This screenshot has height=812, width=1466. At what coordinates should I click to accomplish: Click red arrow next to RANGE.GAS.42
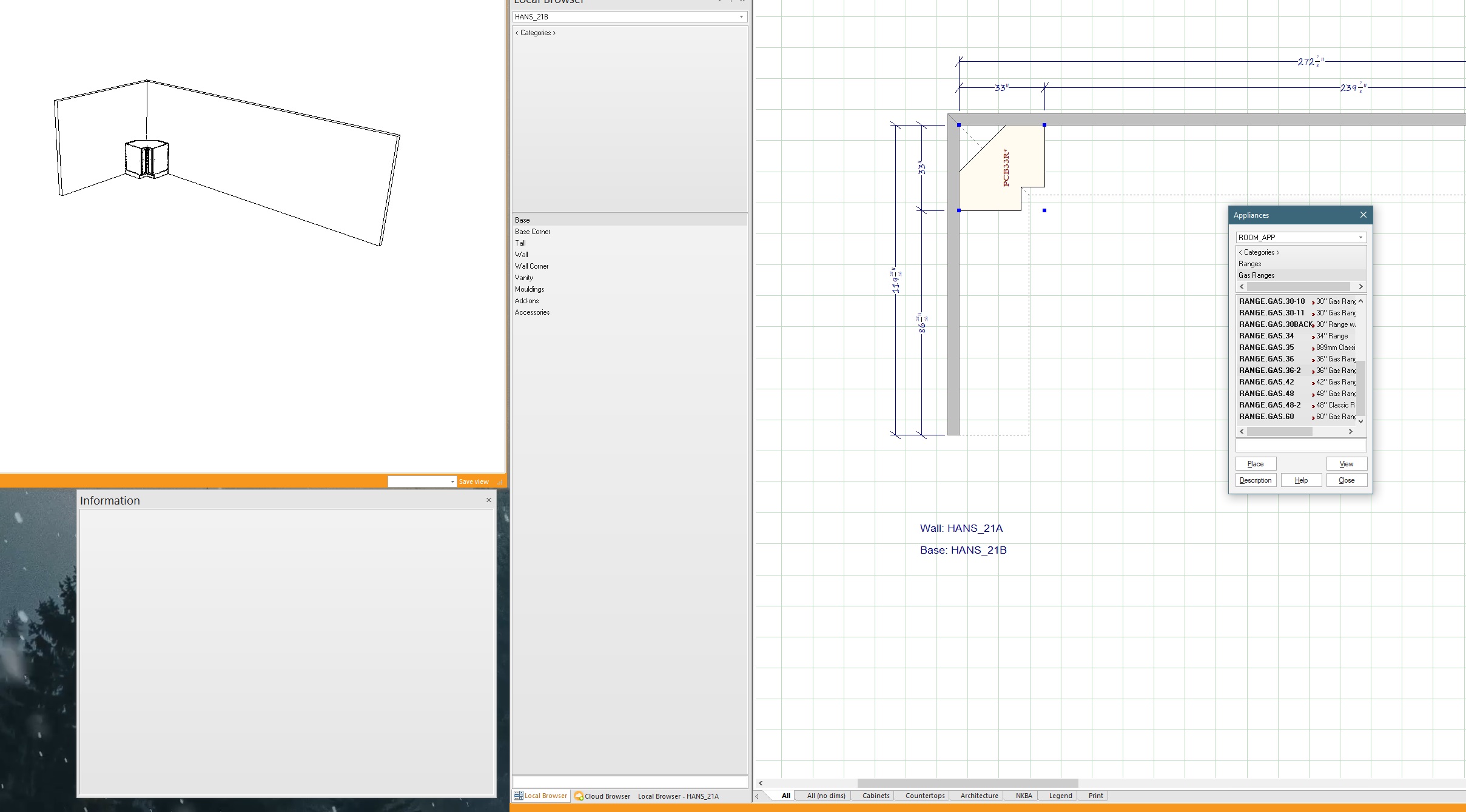(1313, 383)
